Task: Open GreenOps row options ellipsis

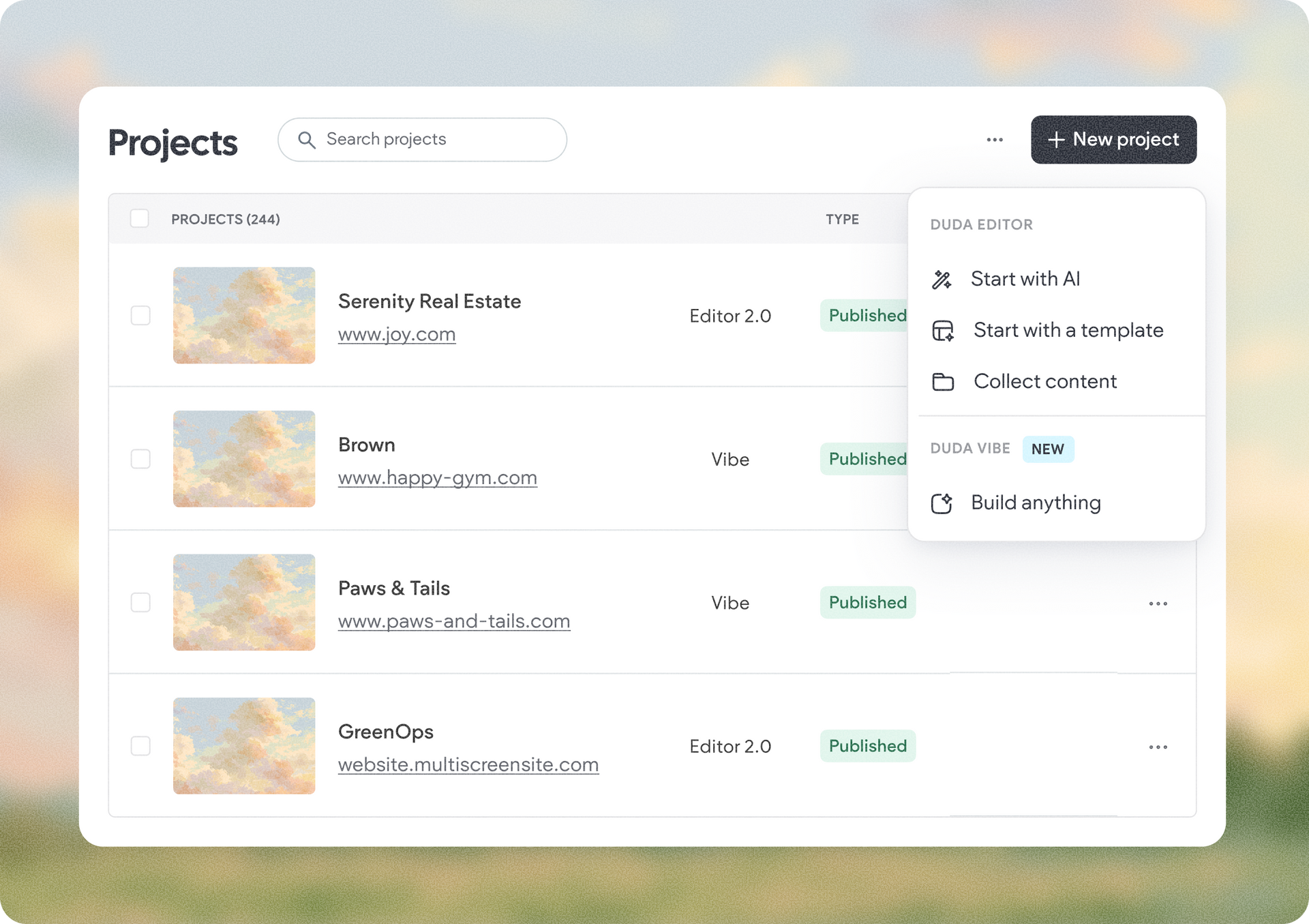Action: click(x=1158, y=747)
